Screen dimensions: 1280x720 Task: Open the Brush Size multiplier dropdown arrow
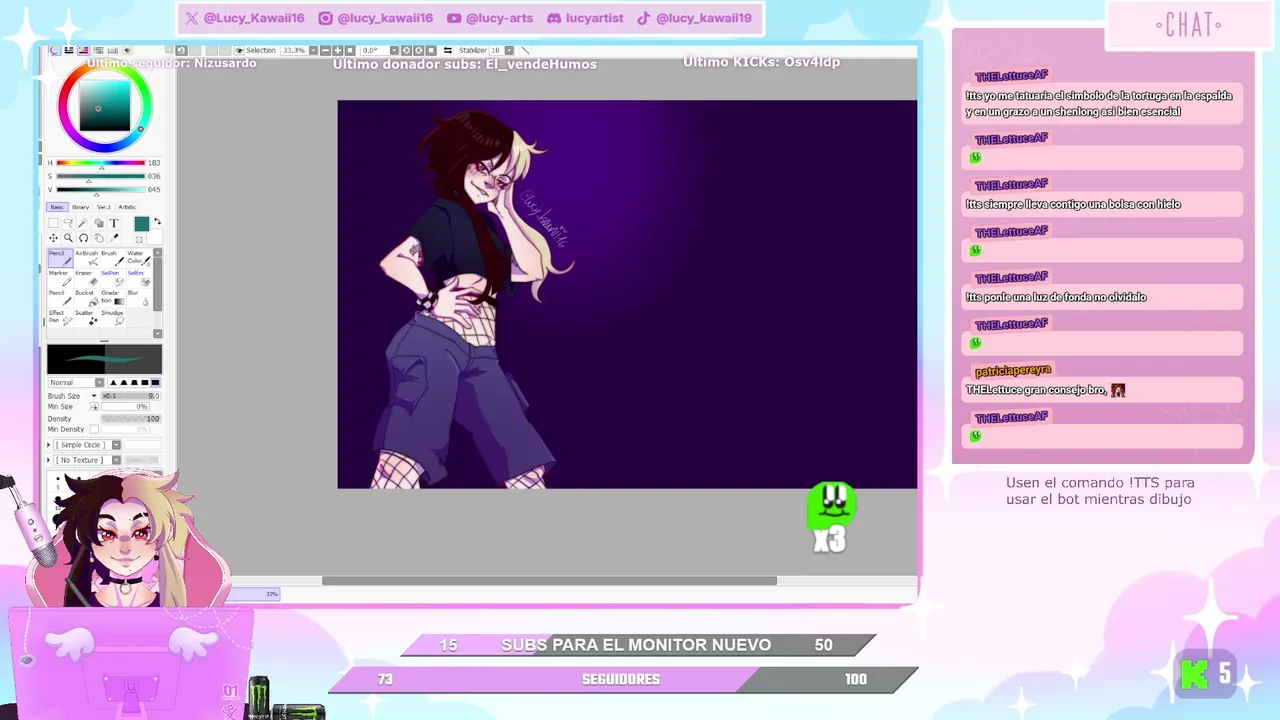pos(94,396)
